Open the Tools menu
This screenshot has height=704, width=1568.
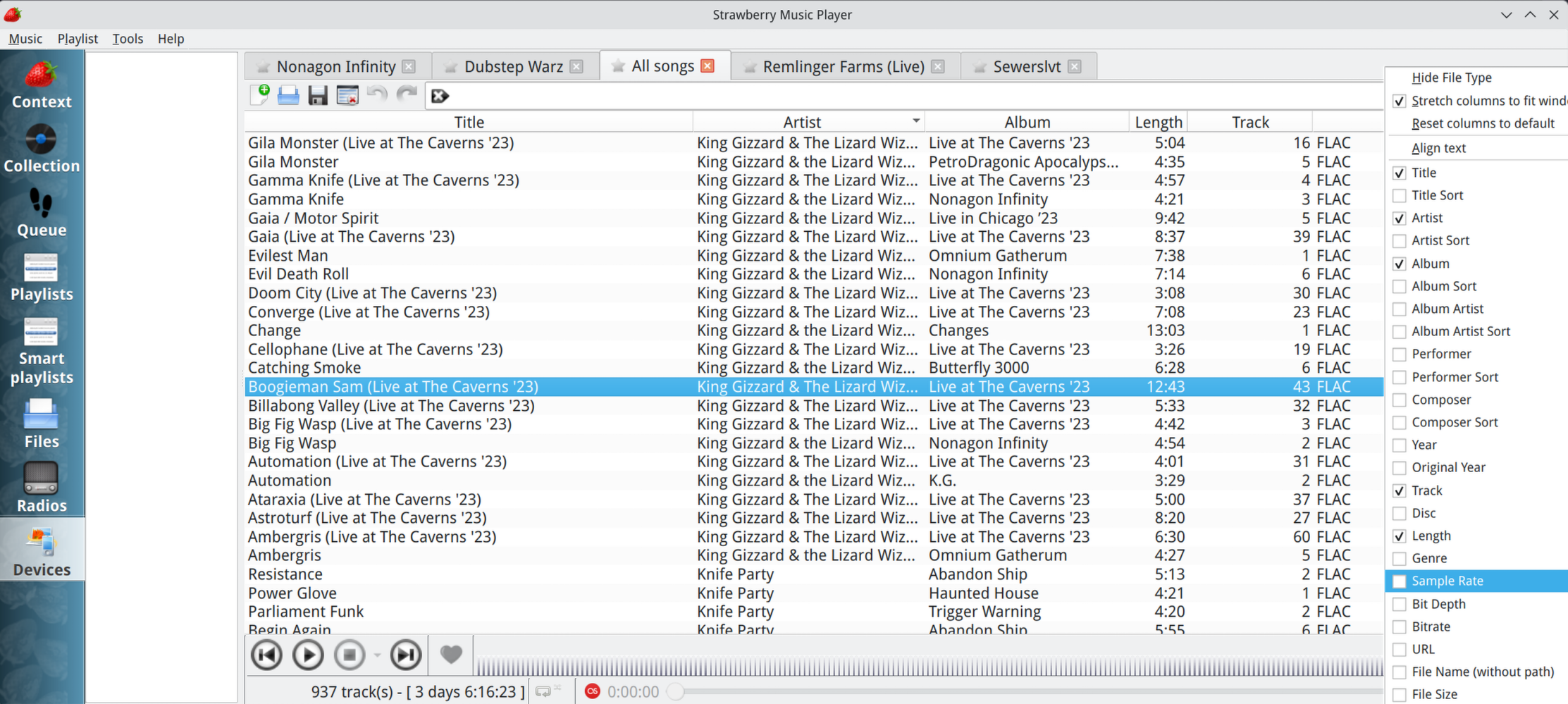[x=128, y=39]
